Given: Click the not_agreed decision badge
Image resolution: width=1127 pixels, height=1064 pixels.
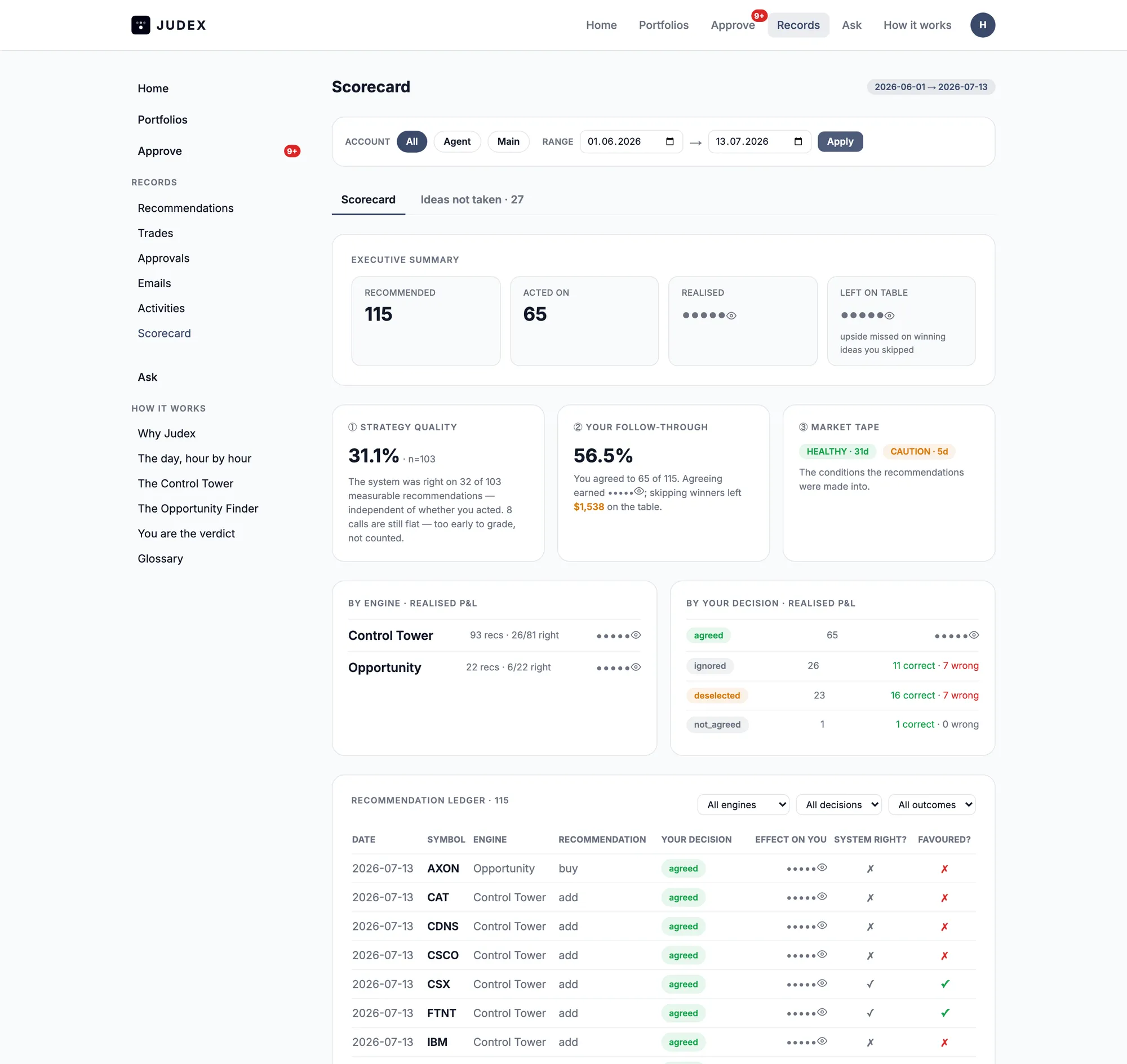Looking at the screenshot, I should 717,724.
